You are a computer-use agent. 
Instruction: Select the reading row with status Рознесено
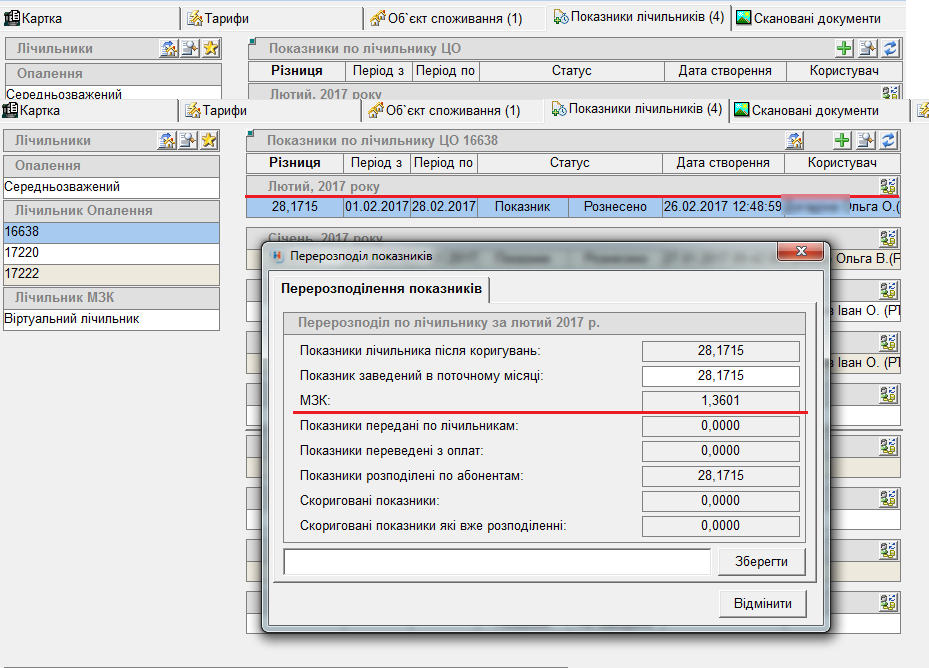[x=572, y=207]
